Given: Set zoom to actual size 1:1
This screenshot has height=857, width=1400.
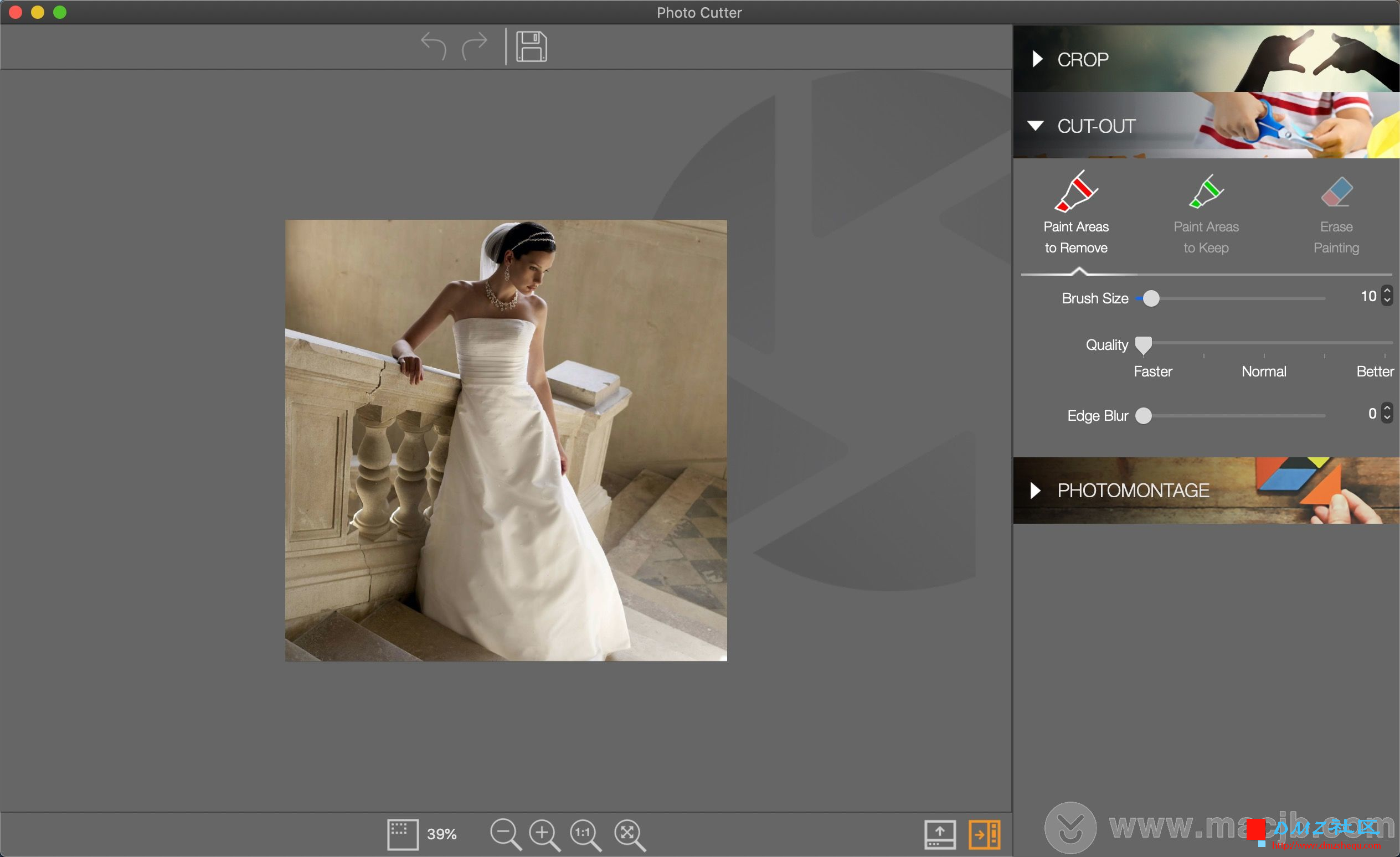Looking at the screenshot, I should coord(586,834).
